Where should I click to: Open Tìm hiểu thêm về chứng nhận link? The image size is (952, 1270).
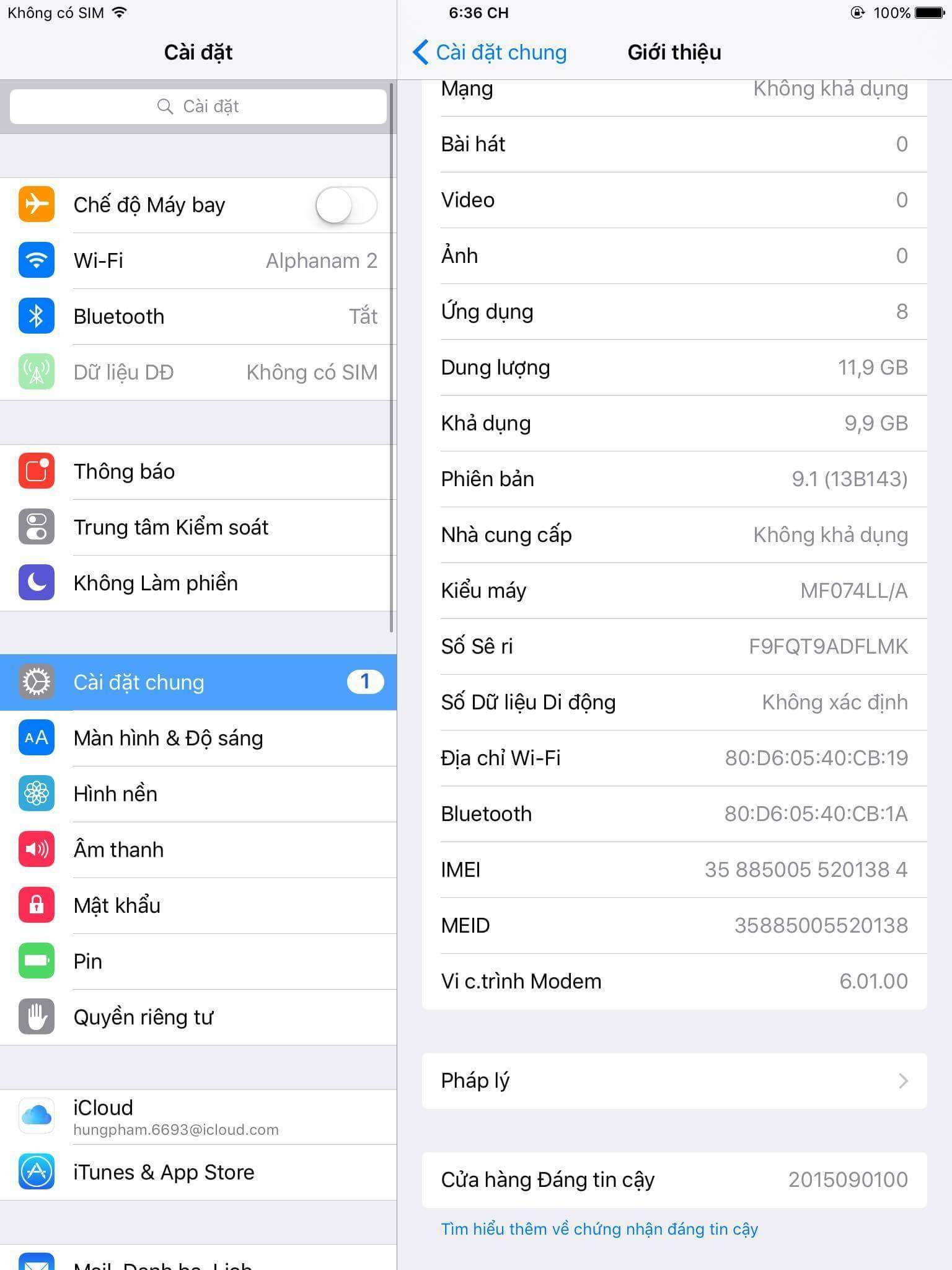point(599,1229)
